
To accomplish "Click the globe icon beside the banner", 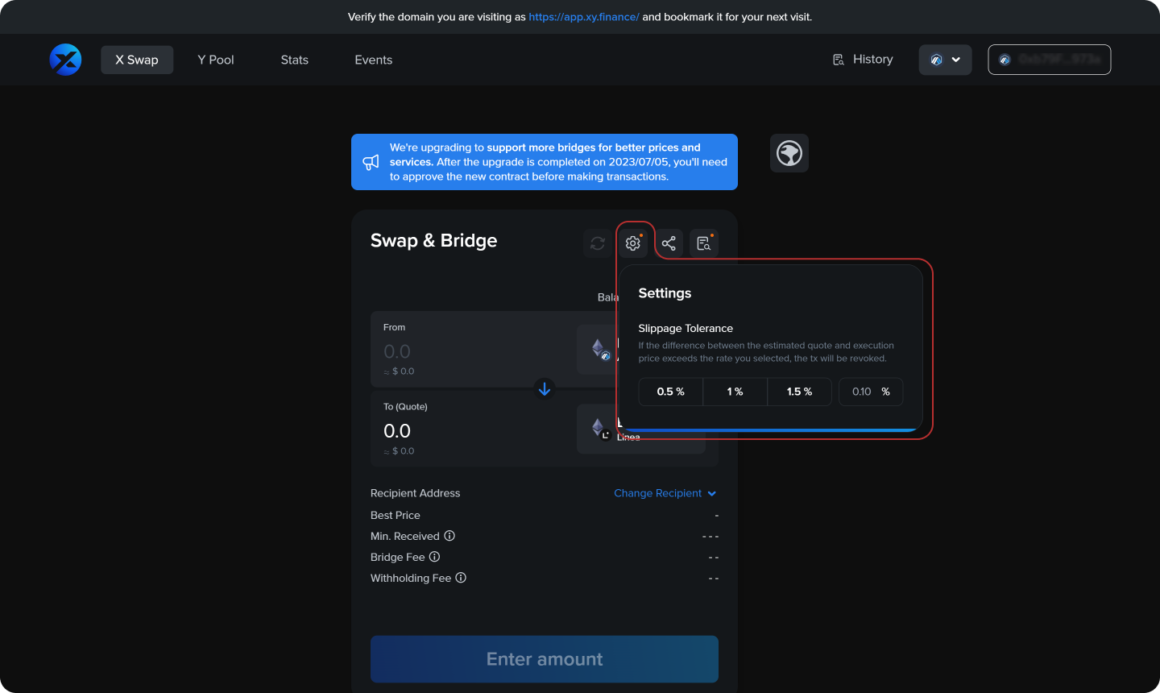I will click(789, 153).
